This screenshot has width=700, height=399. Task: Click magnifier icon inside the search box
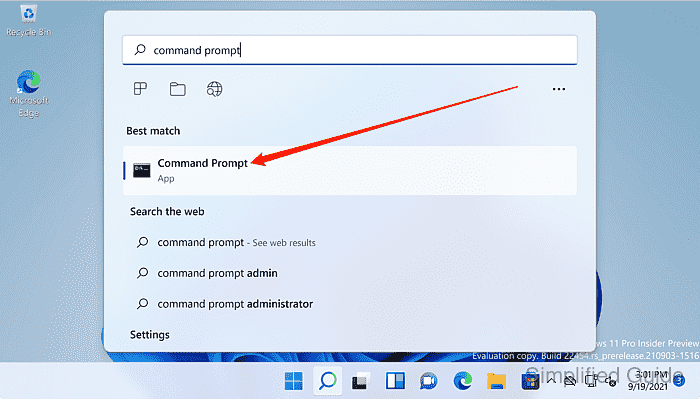[140, 50]
